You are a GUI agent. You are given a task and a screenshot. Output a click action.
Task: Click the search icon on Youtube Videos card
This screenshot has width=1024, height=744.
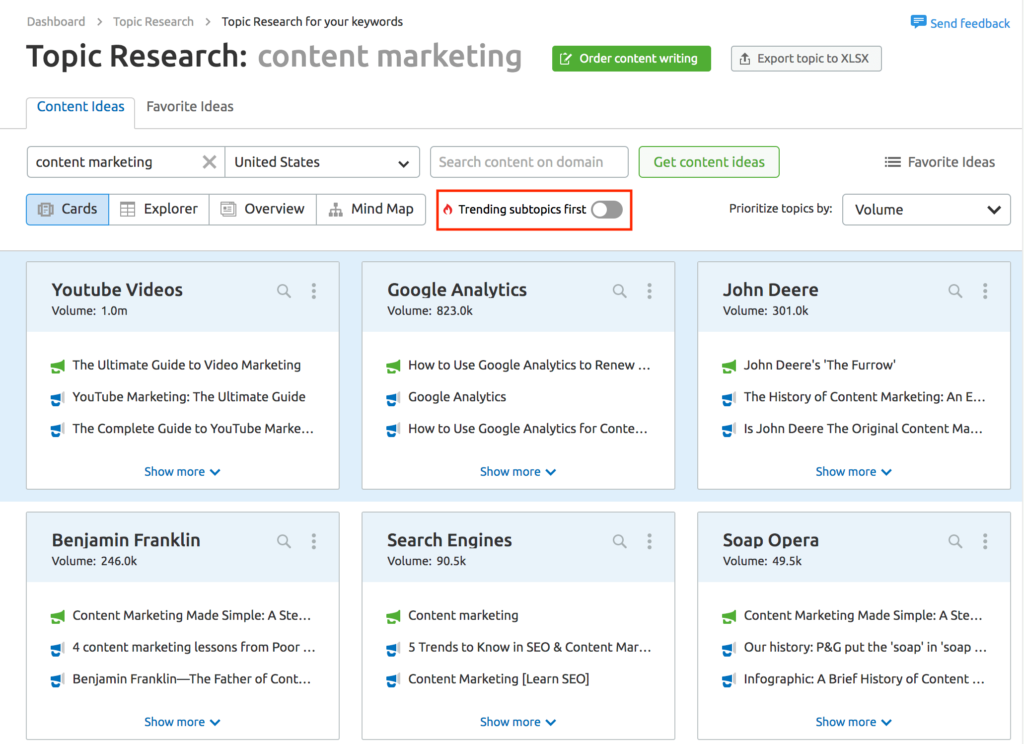click(283, 291)
